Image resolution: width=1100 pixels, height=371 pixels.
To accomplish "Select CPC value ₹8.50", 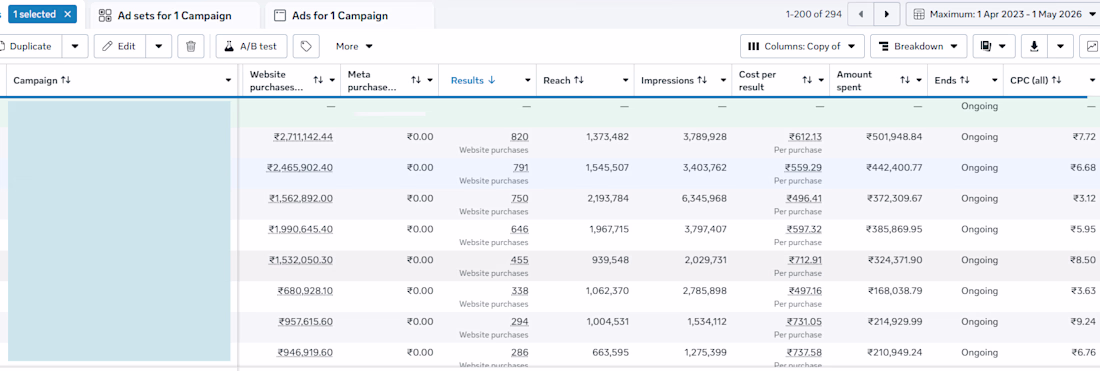I will [1084, 260].
